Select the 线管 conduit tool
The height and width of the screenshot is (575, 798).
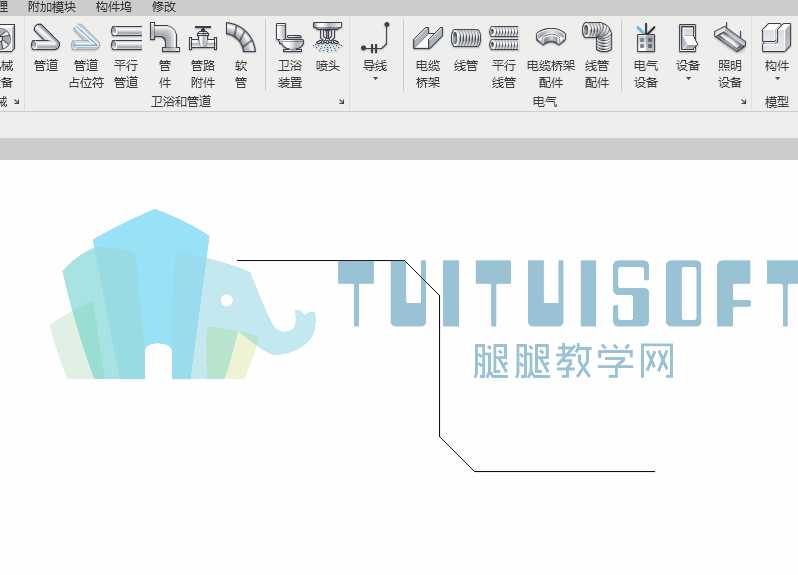466,49
